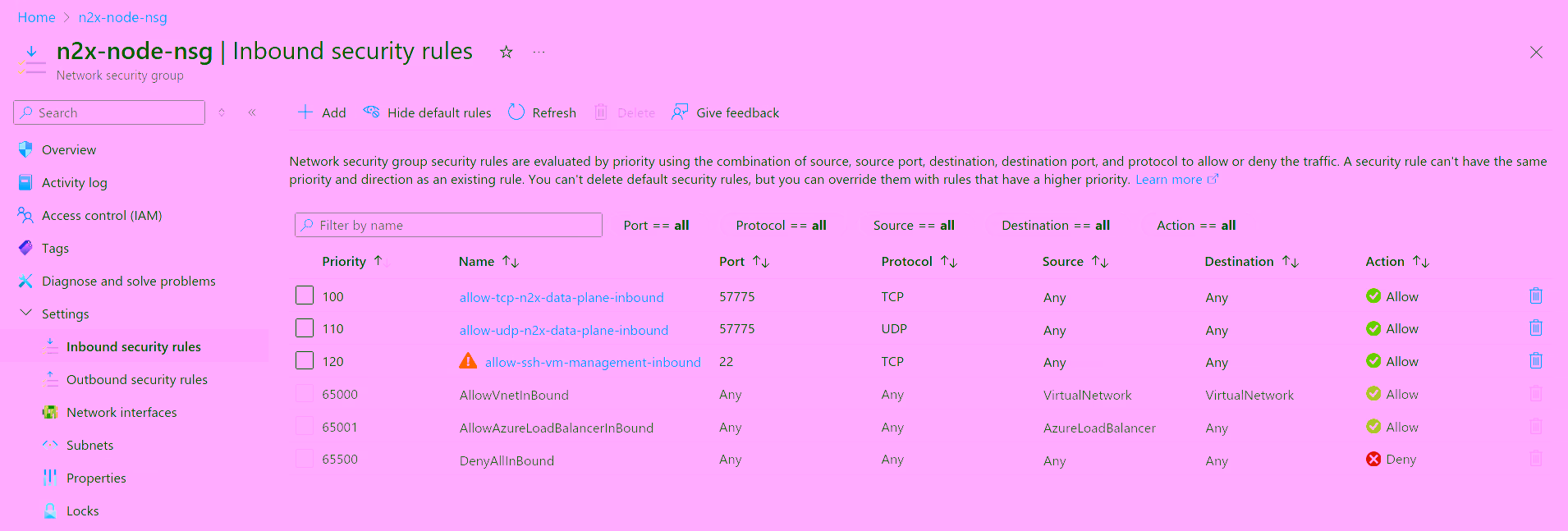
Task: Sort rules by Source column
Action: coord(1075,261)
